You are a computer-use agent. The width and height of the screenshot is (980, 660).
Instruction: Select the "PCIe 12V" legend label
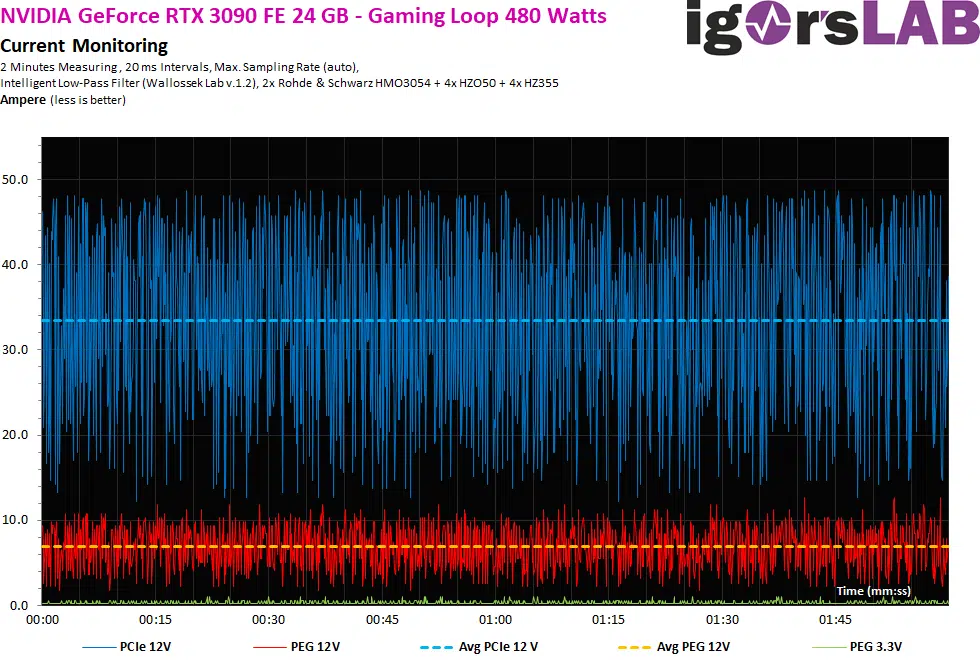pos(146,647)
